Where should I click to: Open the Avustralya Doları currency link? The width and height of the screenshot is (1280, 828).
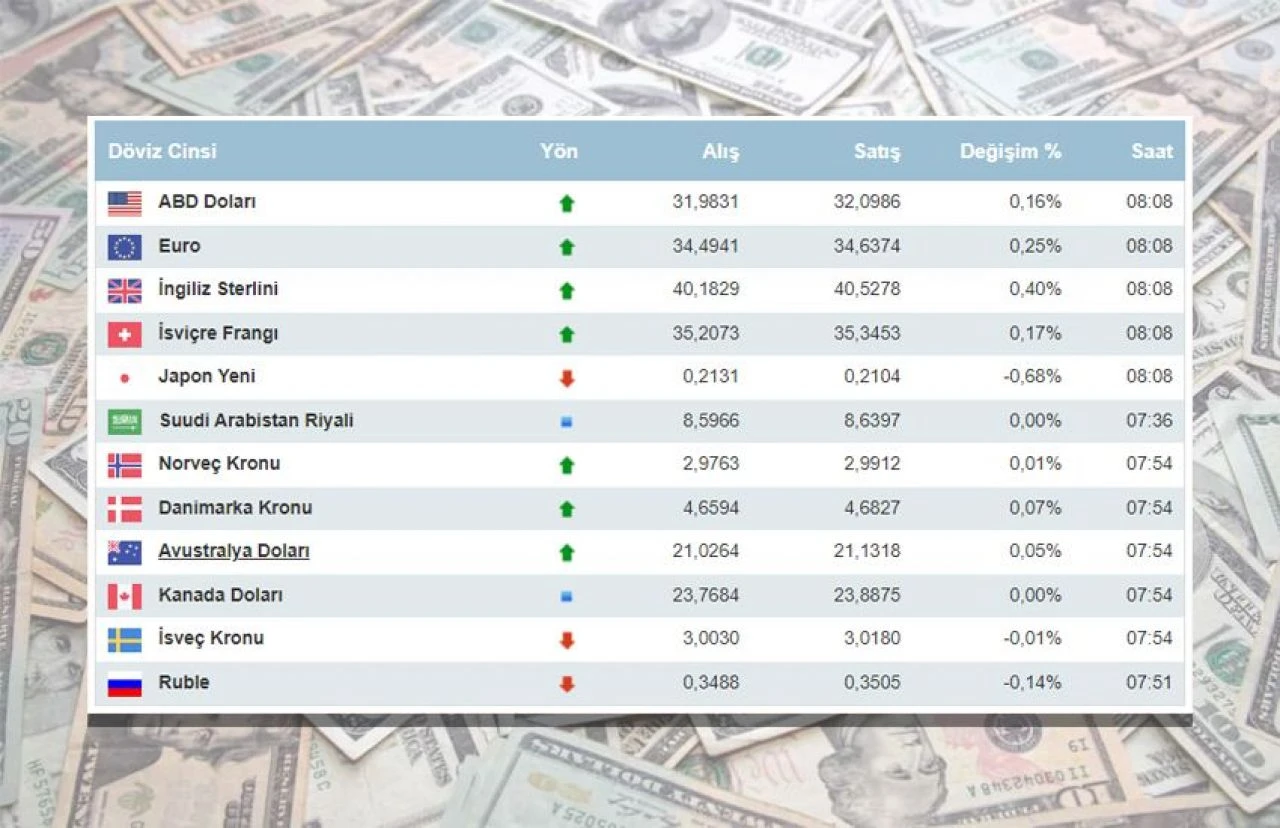[234, 551]
